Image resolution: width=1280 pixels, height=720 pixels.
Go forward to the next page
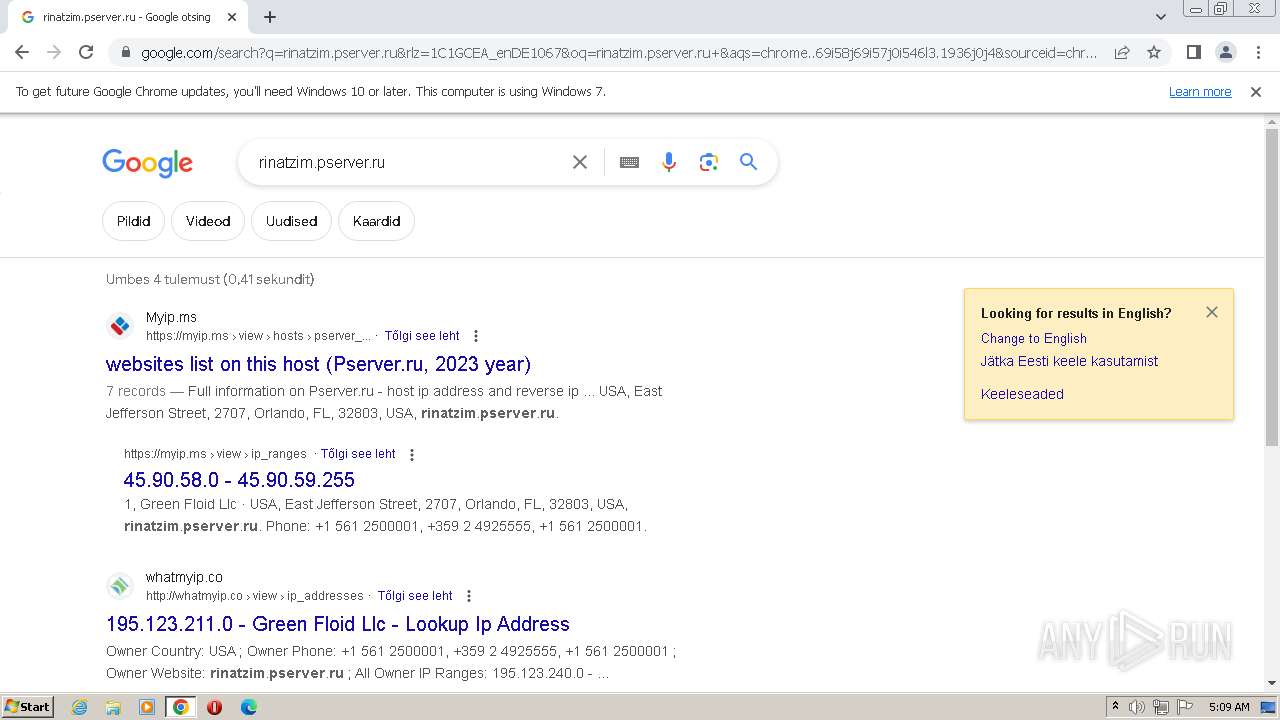click(54, 52)
